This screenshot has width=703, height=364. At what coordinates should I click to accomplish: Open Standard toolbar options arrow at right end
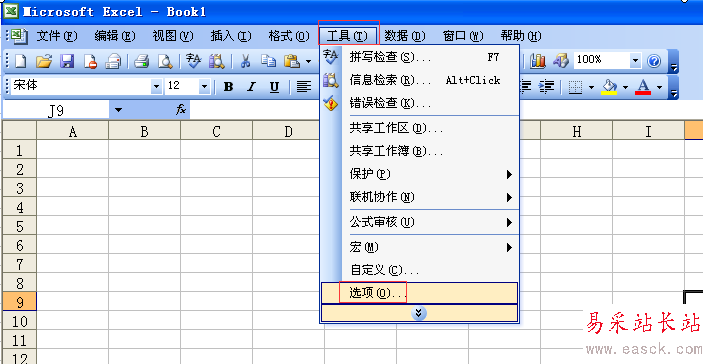673,61
